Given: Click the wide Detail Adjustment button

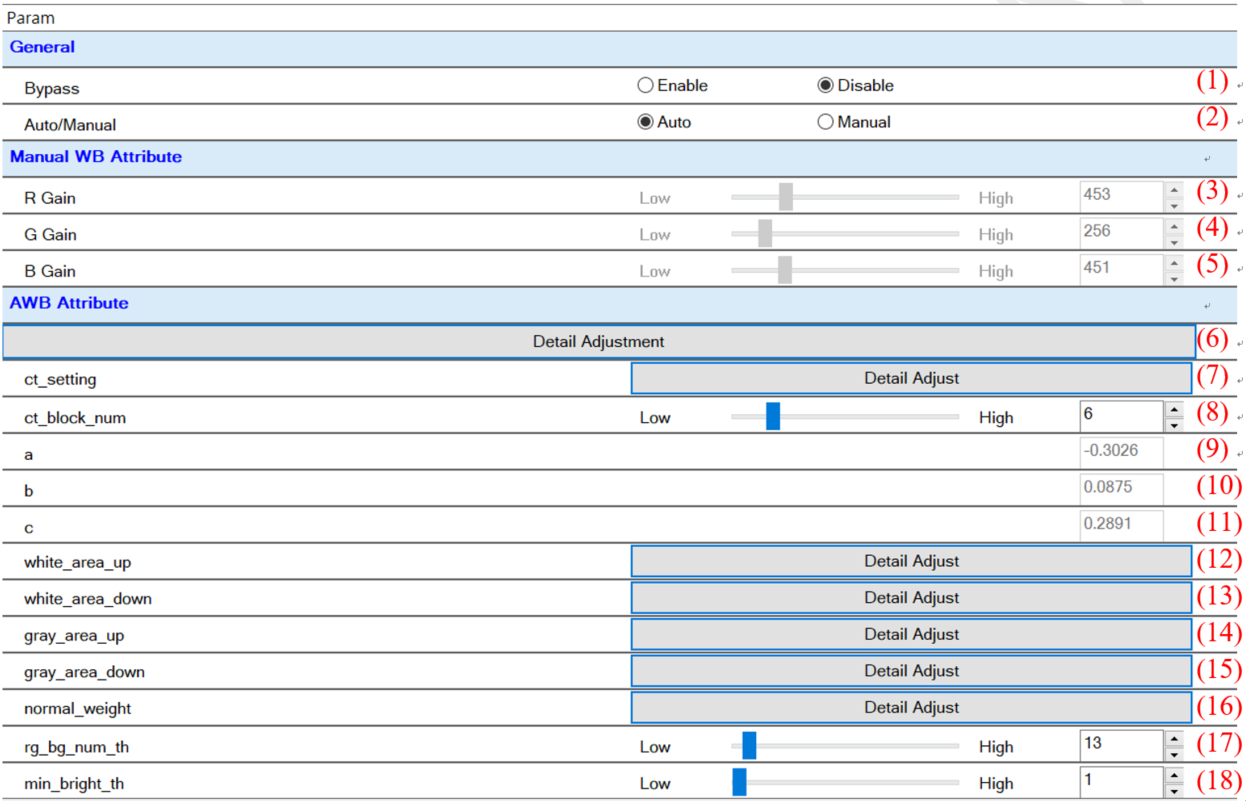Looking at the screenshot, I should click(598, 342).
